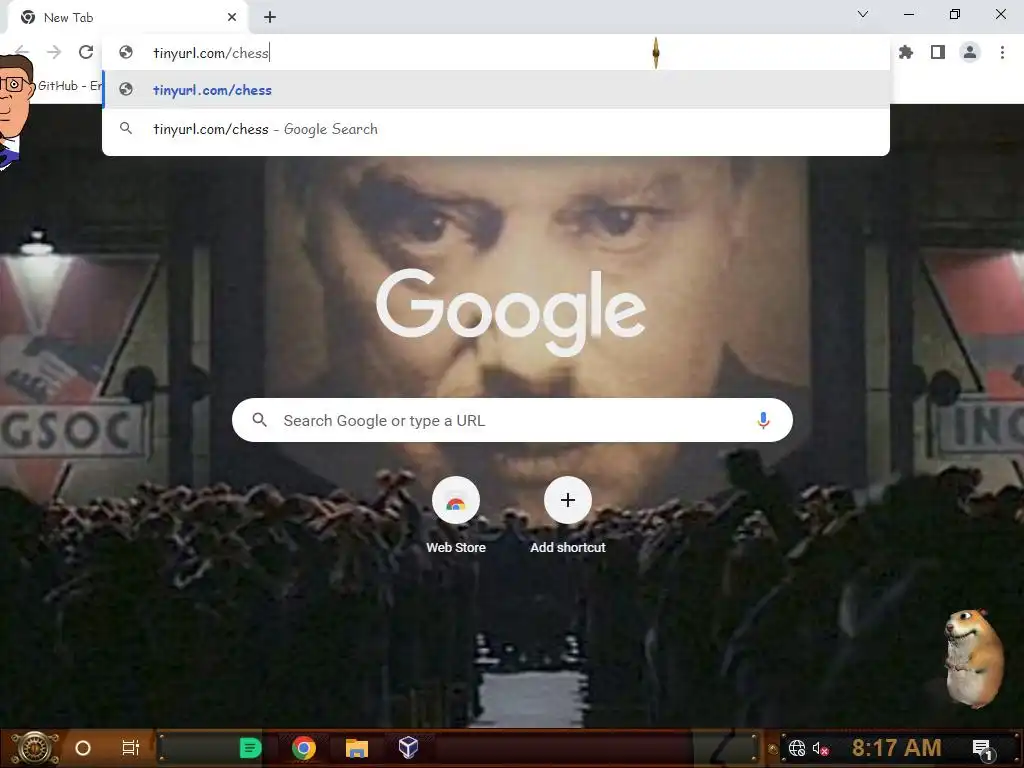Open the green notes app on taskbar
1024x768 pixels.
click(250, 748)
